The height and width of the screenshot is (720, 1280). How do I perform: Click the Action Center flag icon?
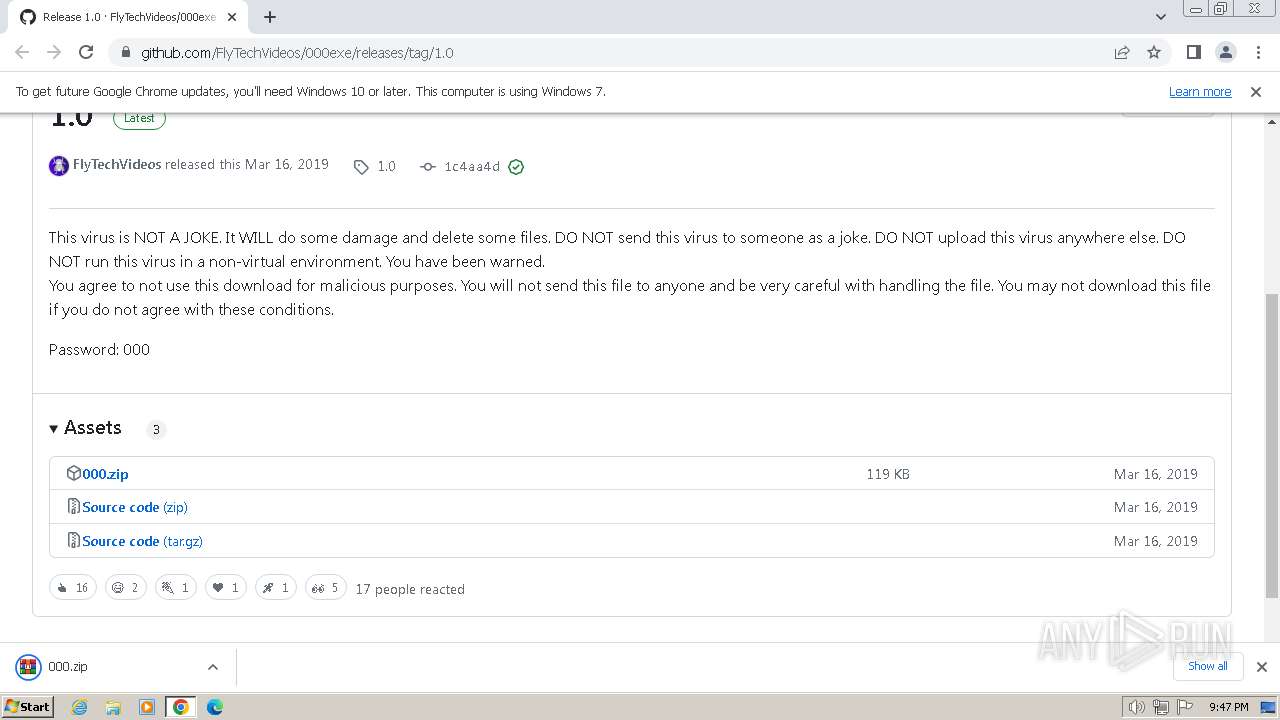tap(1184, 707)
